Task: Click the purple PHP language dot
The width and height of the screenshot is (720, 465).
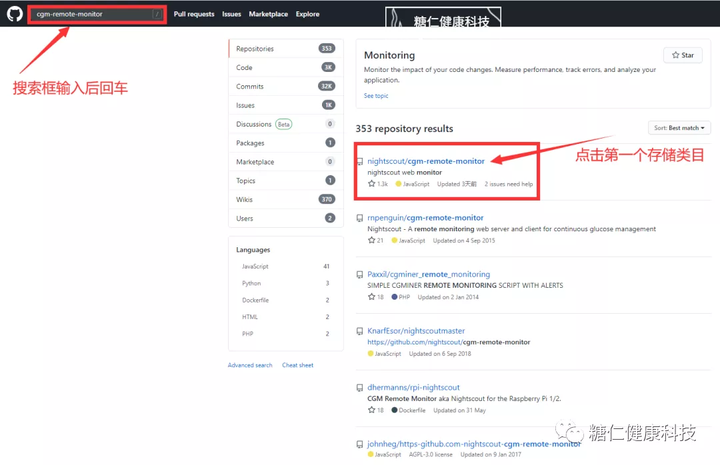Action: coord(394,297)
